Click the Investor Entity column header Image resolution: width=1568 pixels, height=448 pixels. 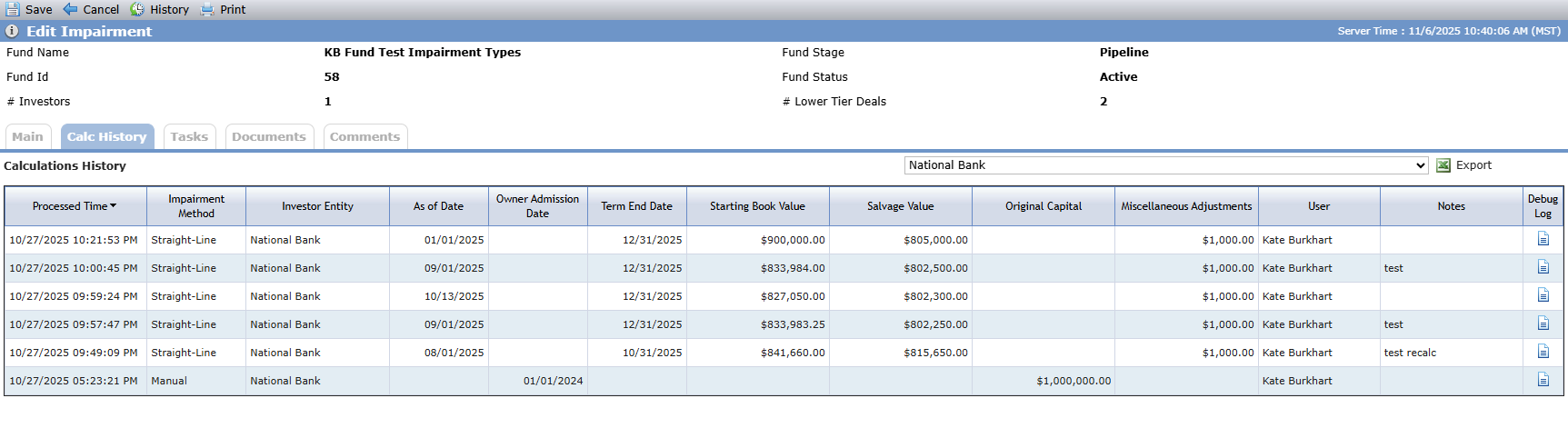point(317,206)
